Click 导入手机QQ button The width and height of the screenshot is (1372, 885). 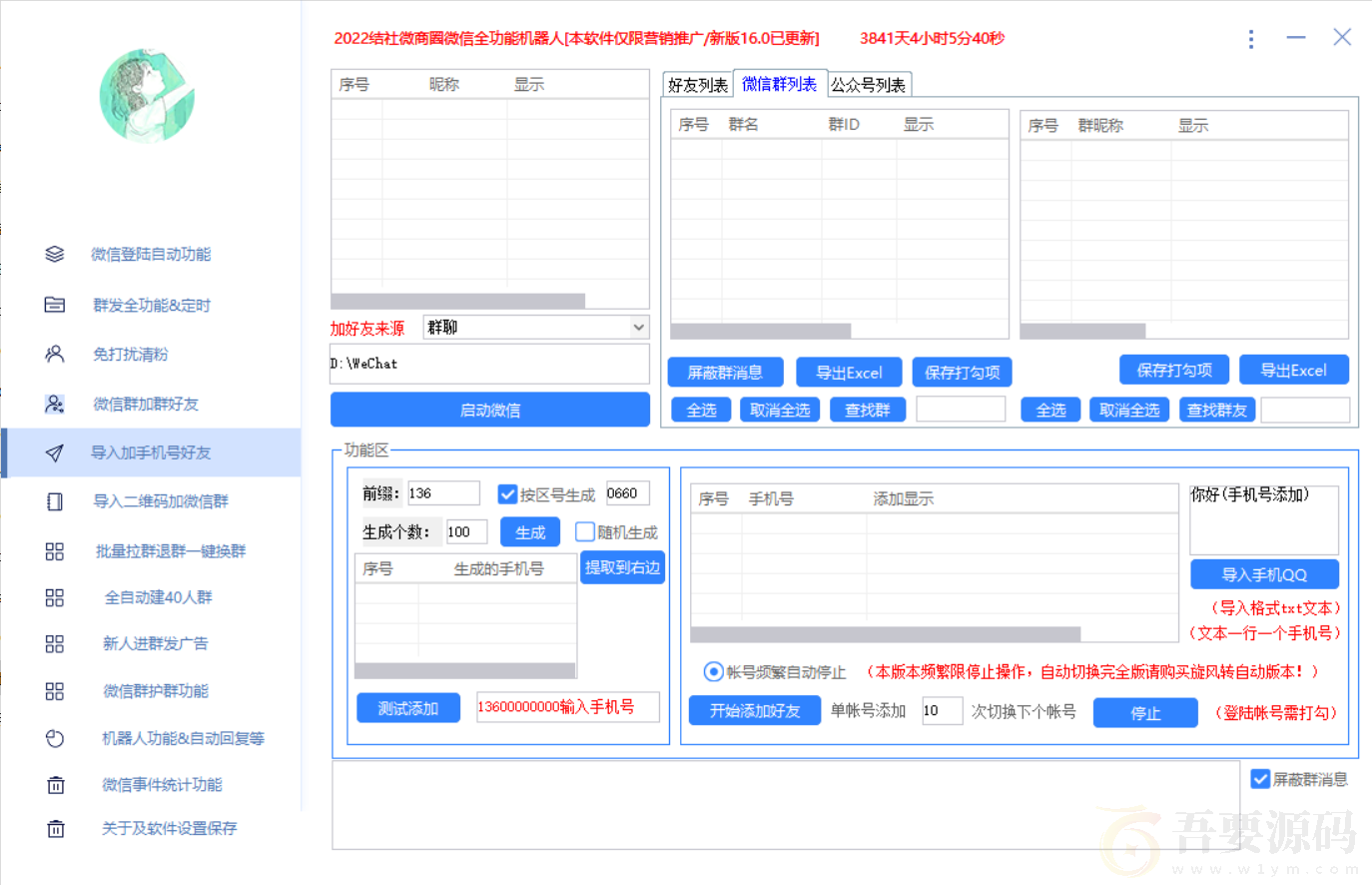[x=1264, y=574]
